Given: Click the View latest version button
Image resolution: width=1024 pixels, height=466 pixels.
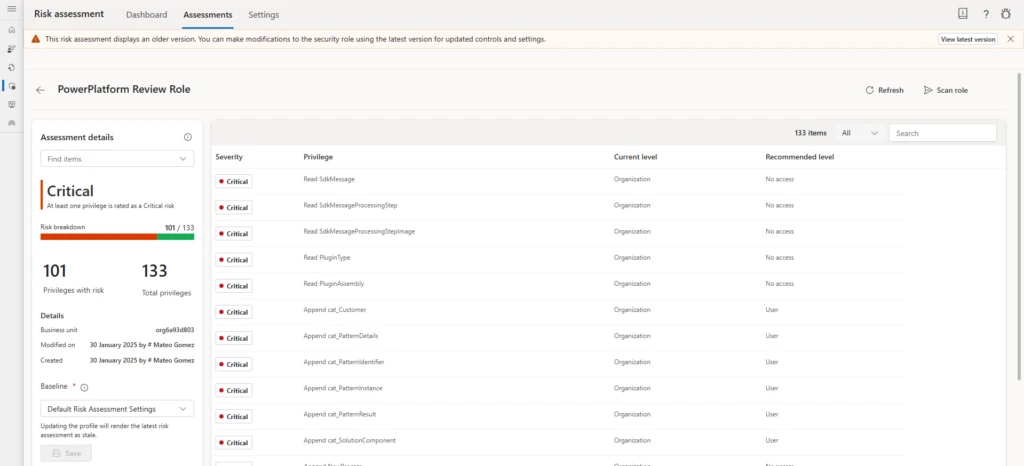Looking at the screenshot, I should point(968,39).
